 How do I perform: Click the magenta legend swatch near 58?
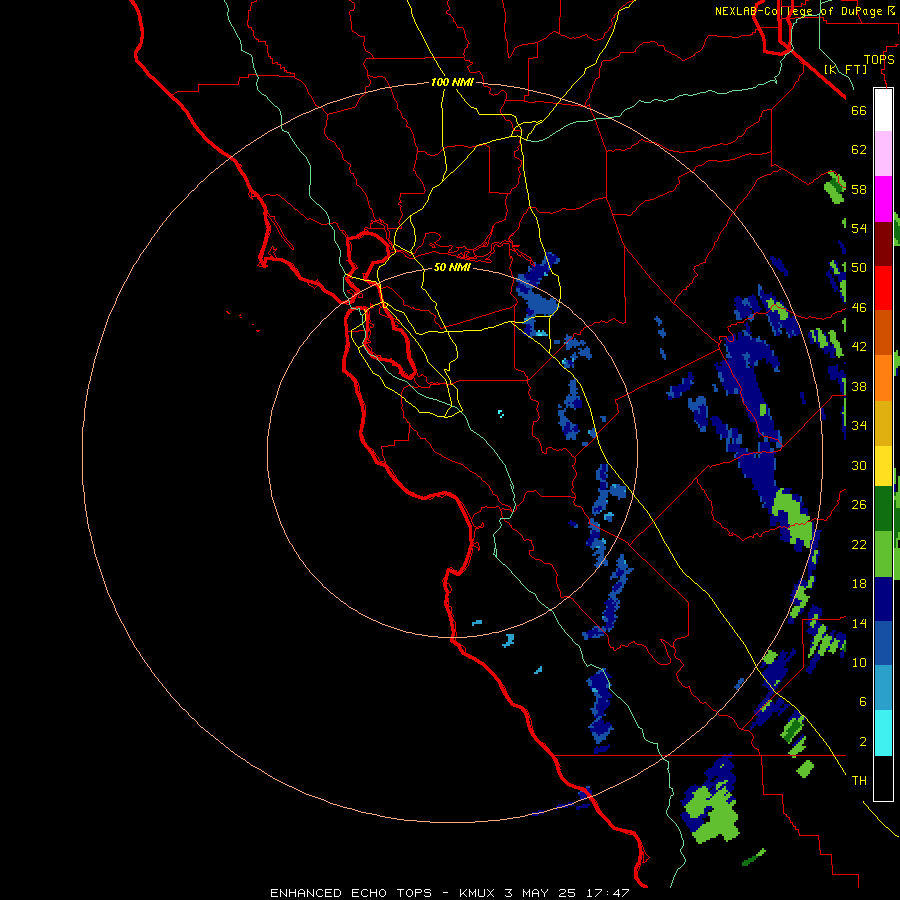(x=883, y=199)
